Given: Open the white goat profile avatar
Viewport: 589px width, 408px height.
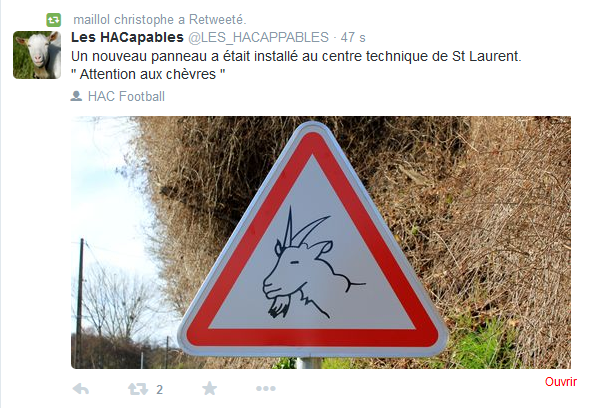Looking at the screenshot, I should tap(37, 55).
